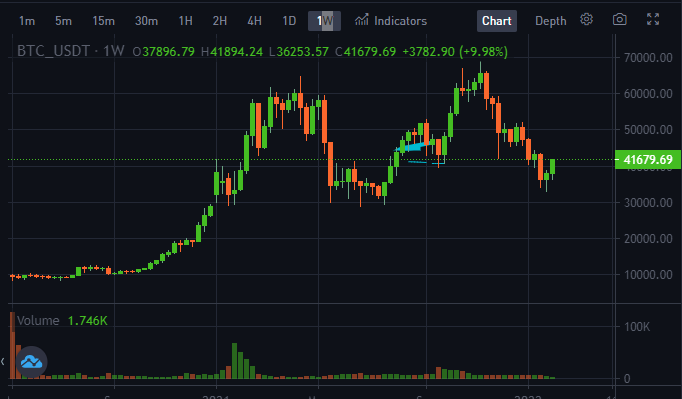Open the Indicators chart icon

(x=361, y=20)
